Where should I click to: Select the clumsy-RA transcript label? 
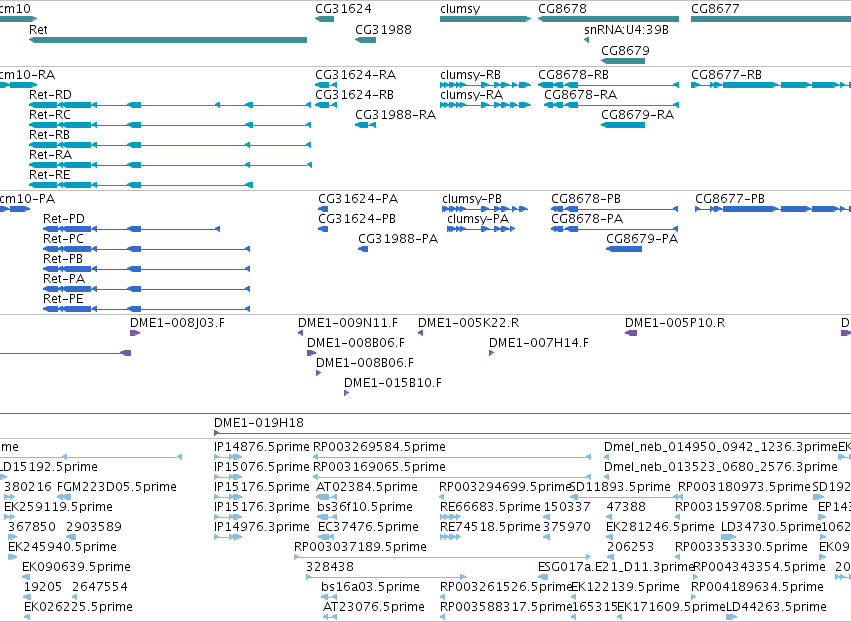472,94
